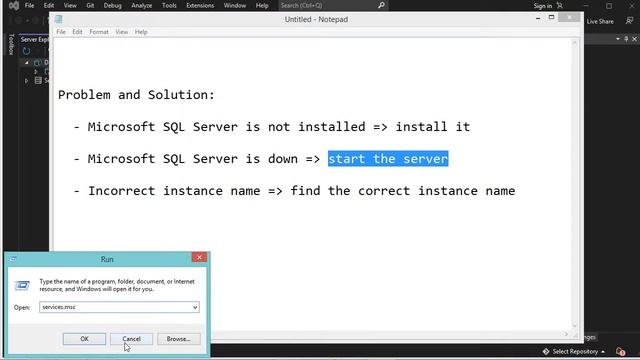Click the search magnifier icon in Visual Studio
Viewport: 640px width, 360px height.
pos(381,5)
